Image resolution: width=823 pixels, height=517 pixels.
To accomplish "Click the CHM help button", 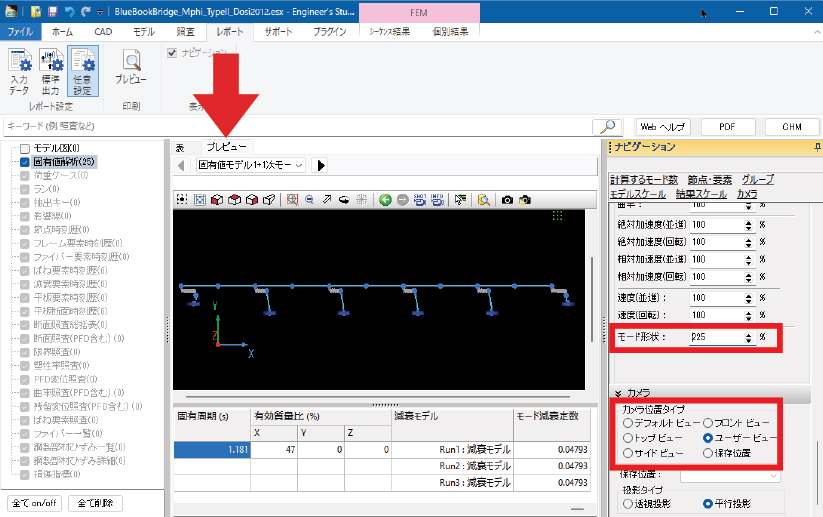I will tap(792, 126).
